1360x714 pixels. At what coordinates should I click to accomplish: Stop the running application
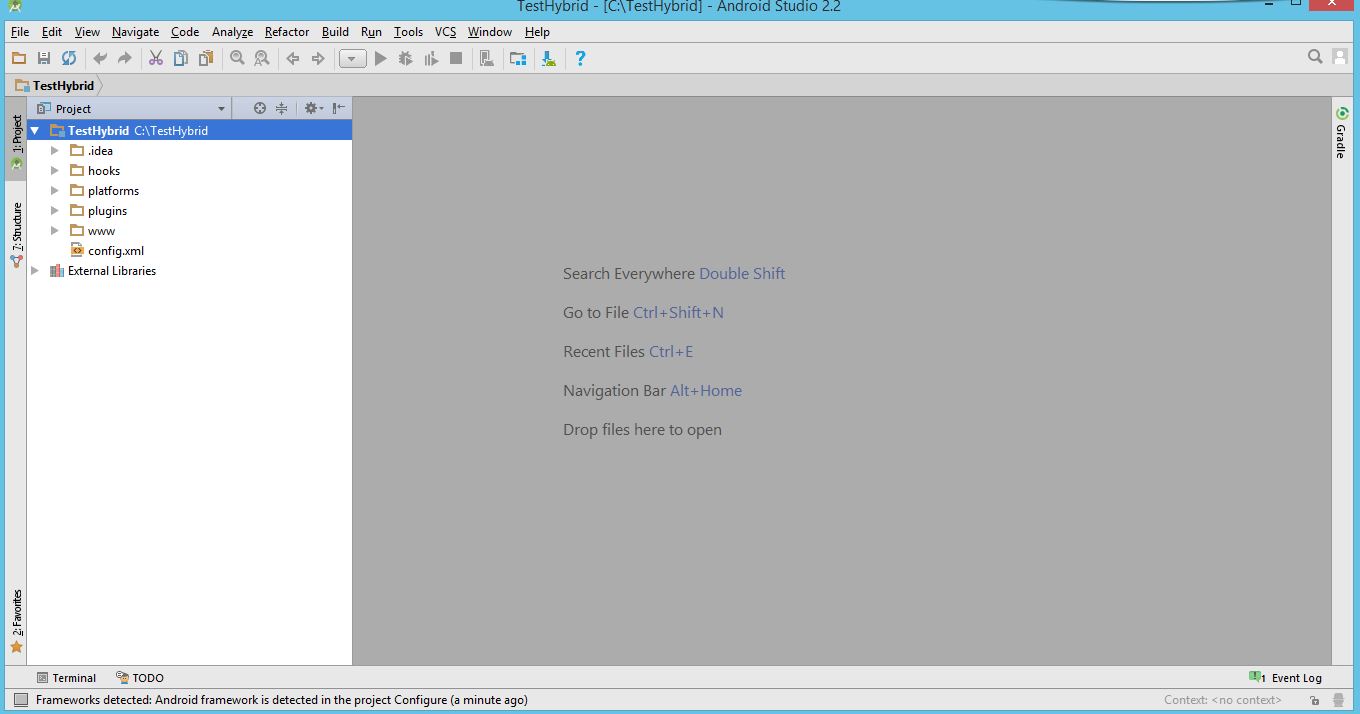point(455,58)
